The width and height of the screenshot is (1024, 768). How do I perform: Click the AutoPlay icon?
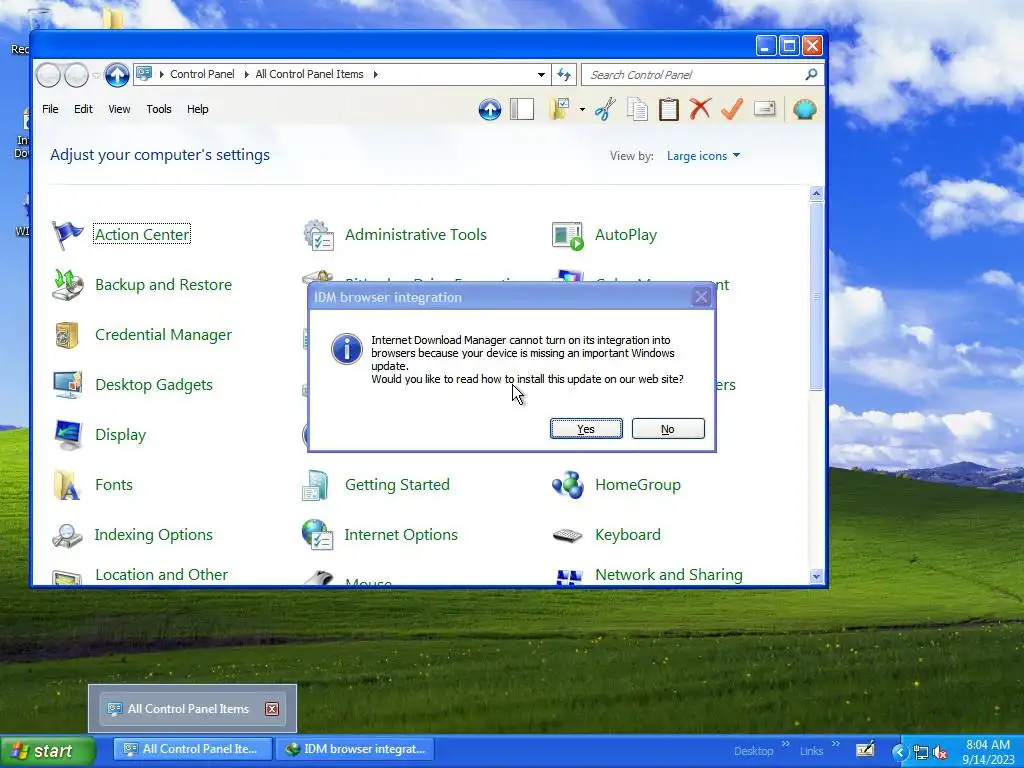(567, 236)
